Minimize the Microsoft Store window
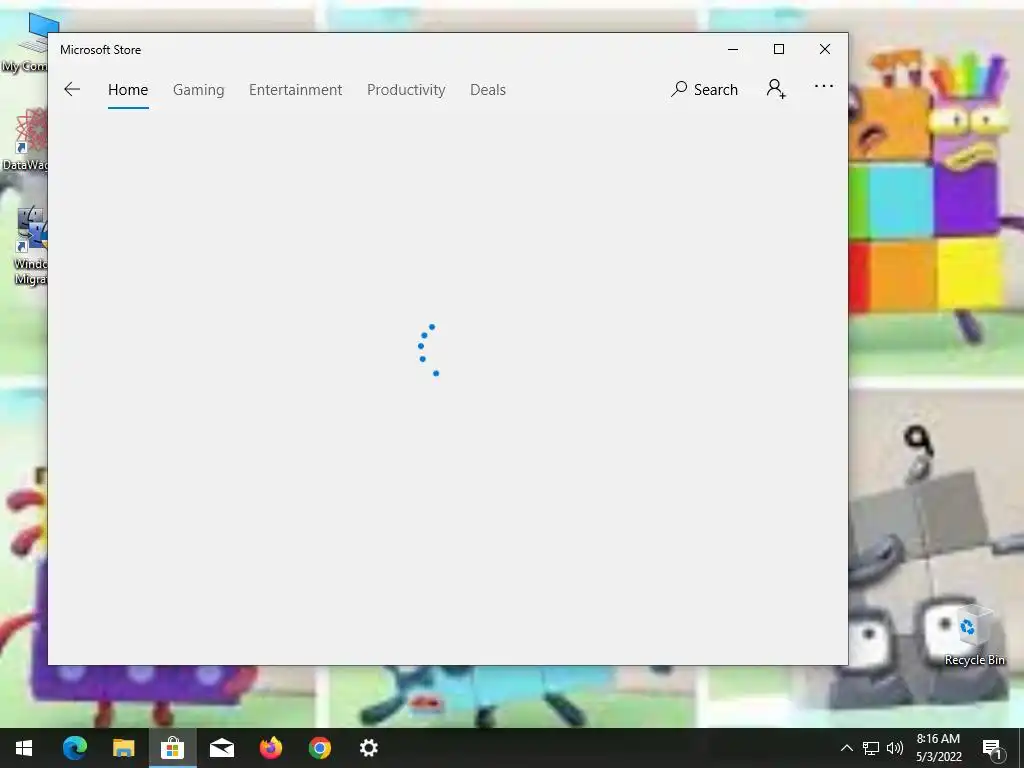Viewport: 1024px width, 768px height. coord(733,50)
